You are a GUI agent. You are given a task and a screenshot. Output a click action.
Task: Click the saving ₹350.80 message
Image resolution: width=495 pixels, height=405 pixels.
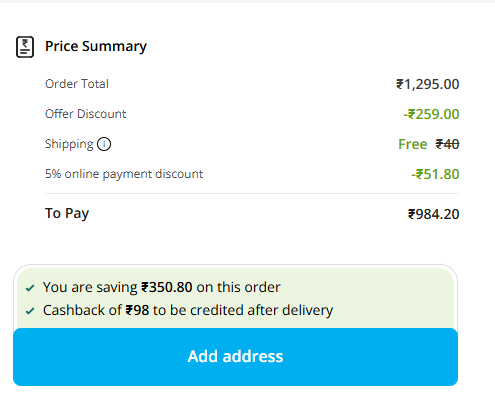pyautogui.click(x=162, y=287)
